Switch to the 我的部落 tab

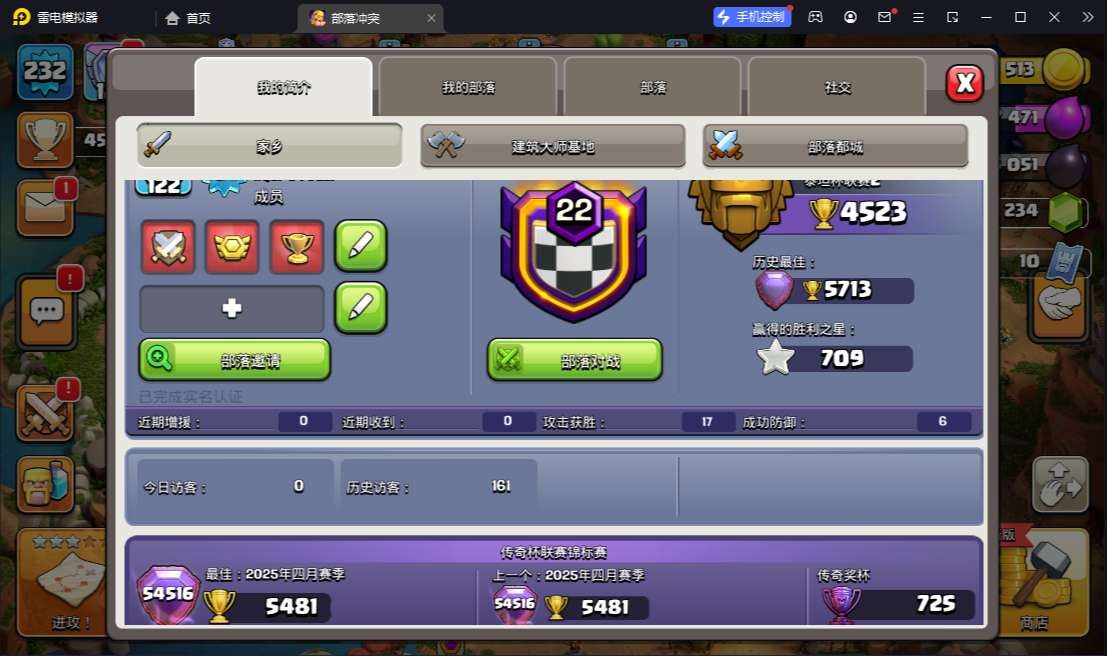click(x=468, y=87)
